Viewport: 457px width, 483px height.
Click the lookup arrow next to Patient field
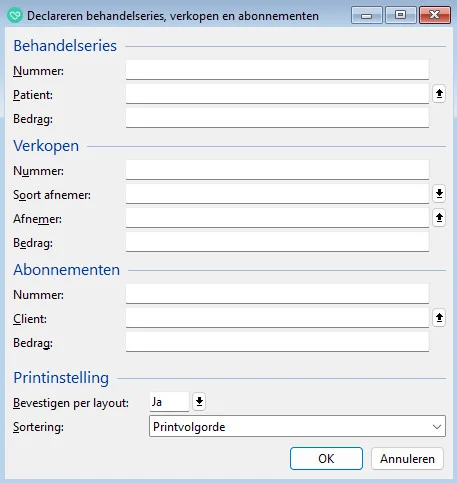pos(439,94)
